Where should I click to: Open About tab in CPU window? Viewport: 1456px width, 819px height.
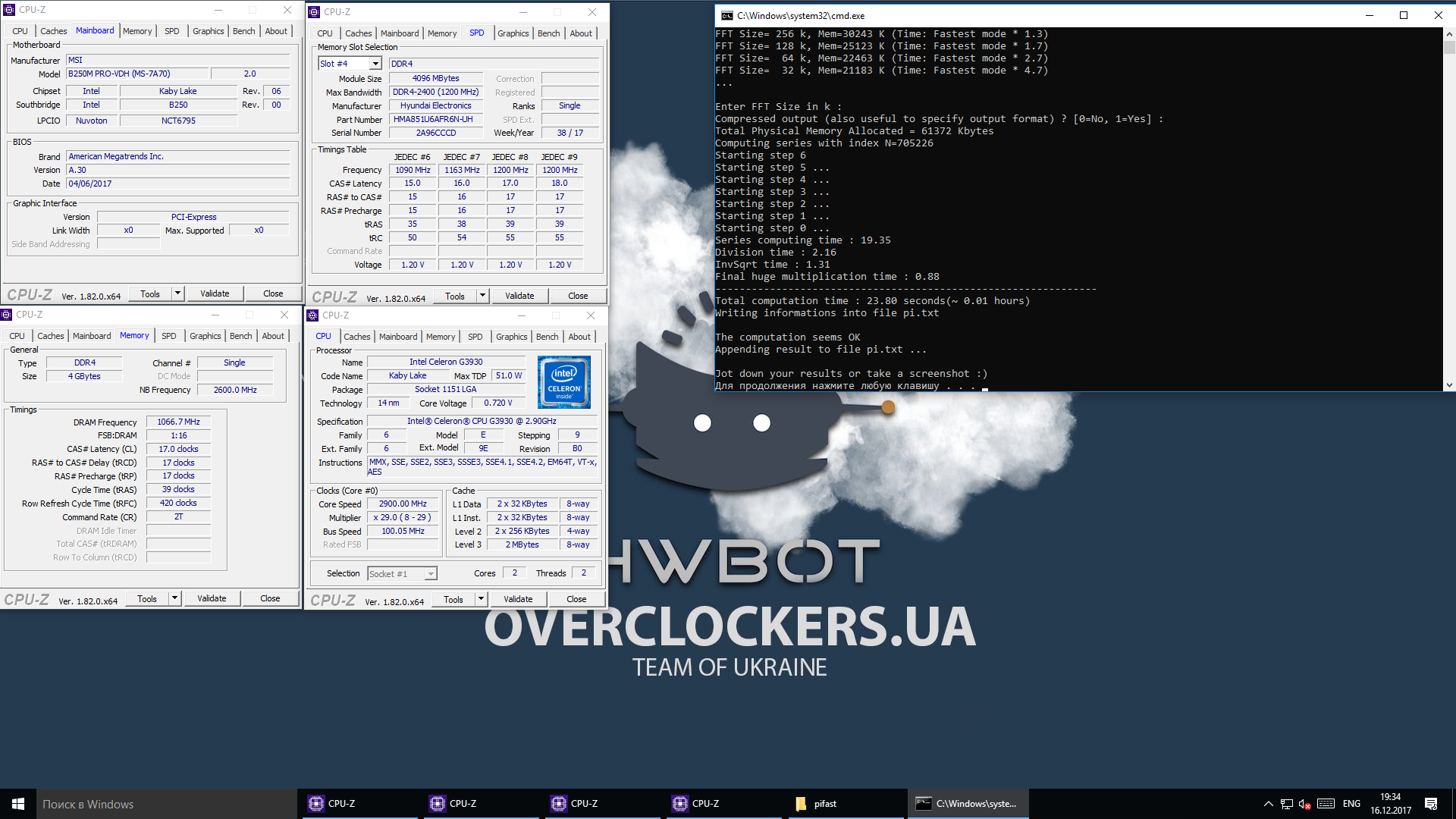tap(579, 337)
